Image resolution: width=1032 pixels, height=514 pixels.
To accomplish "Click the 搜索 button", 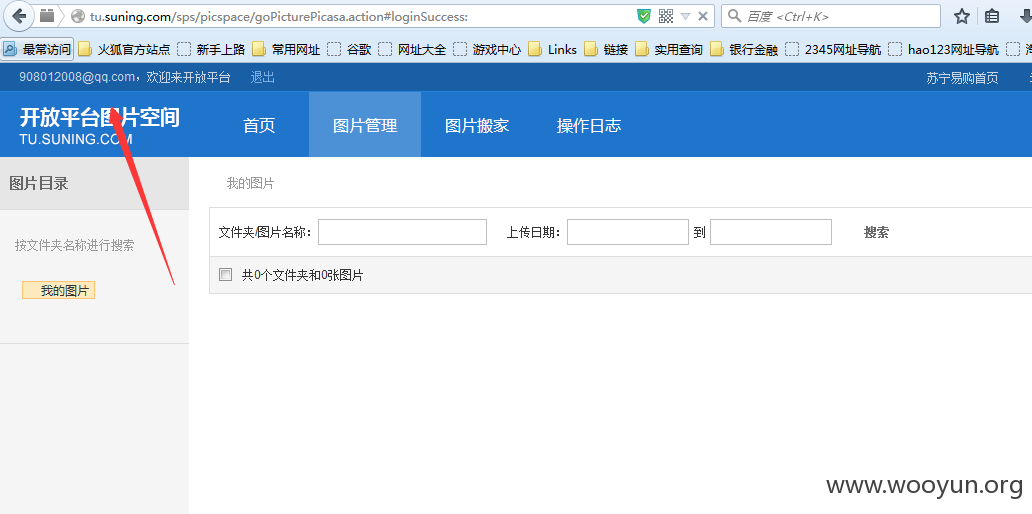I will coord(876,232).
